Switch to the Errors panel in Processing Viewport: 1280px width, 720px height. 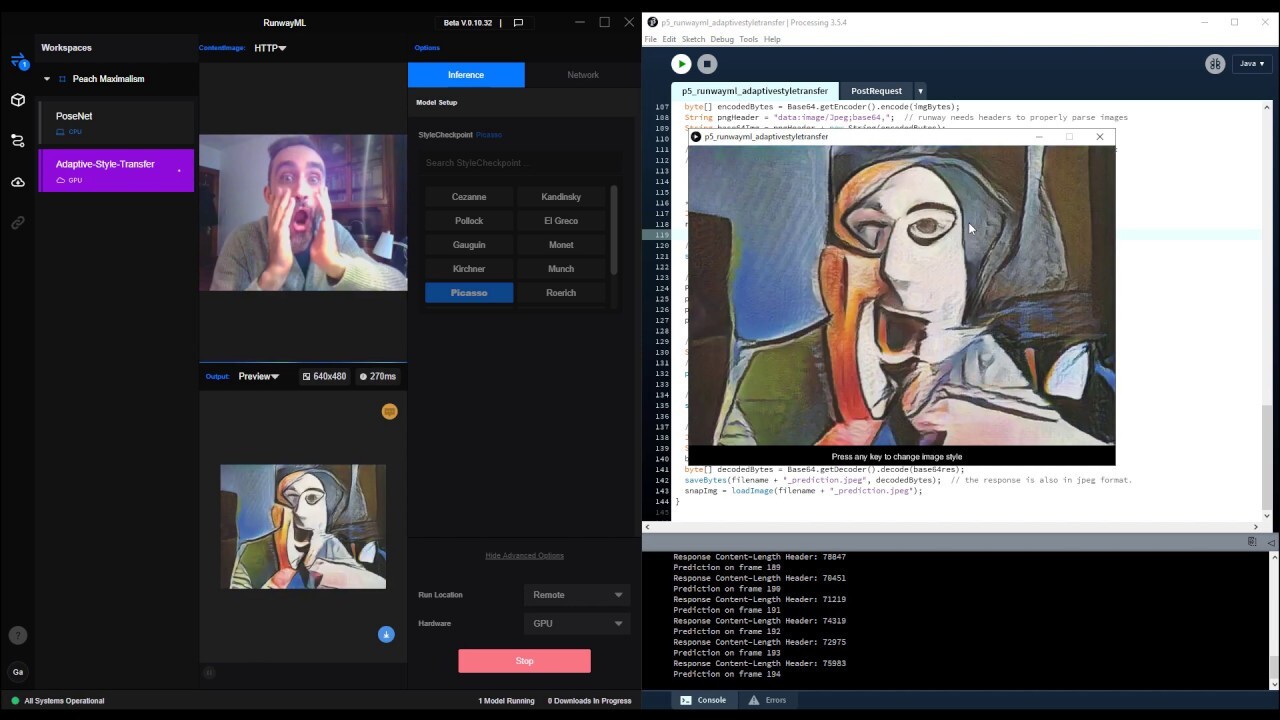click(768, 700)
